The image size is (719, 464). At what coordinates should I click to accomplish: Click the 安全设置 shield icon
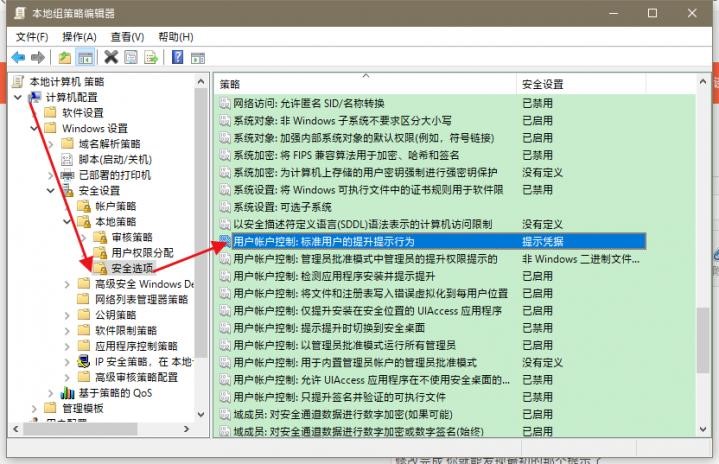pos(68,190)
